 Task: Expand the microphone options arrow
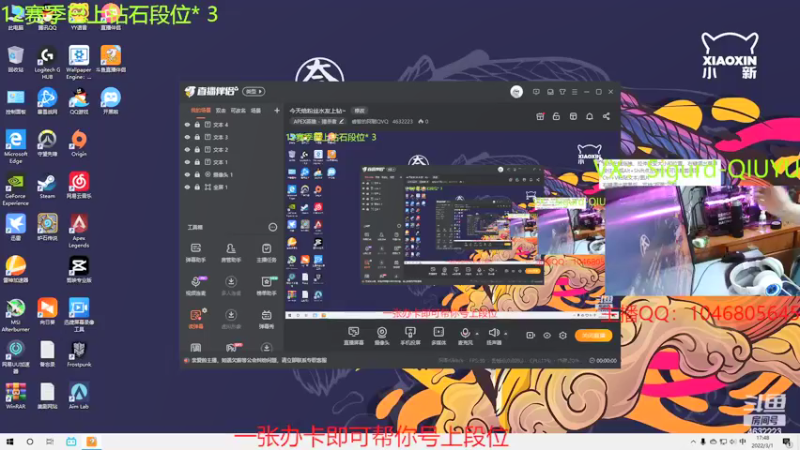pos(477,334)
